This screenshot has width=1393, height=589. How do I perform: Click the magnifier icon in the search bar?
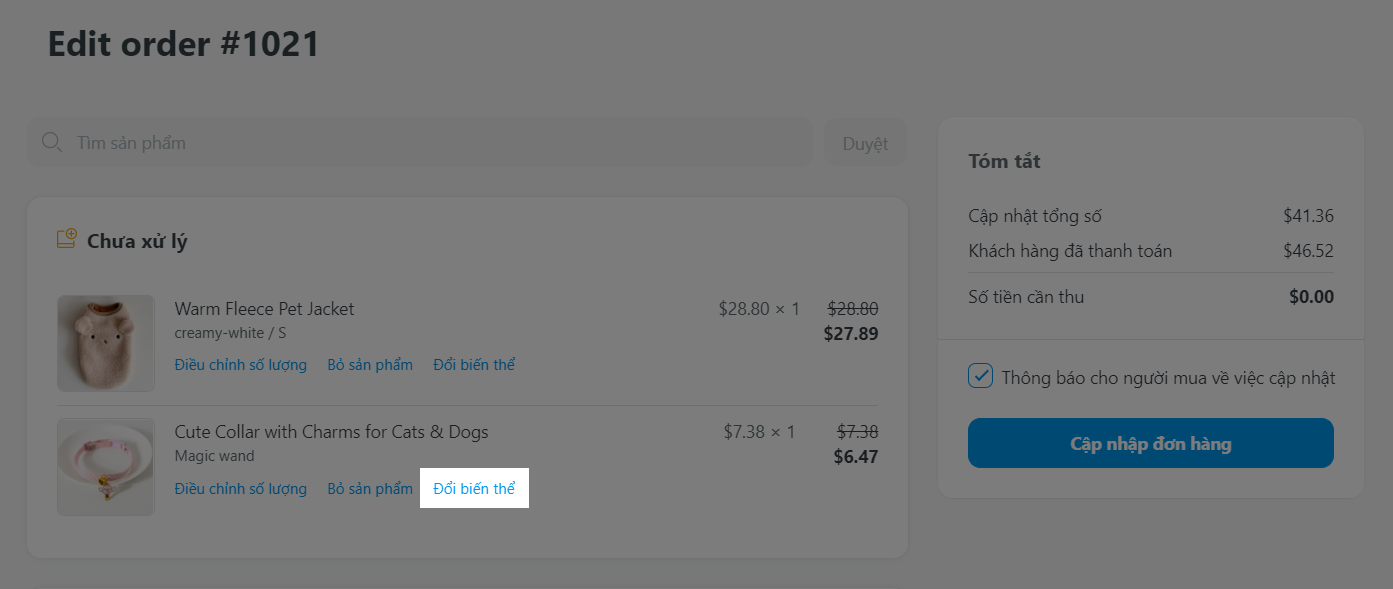pyautogui.click(x=52, y=143)
